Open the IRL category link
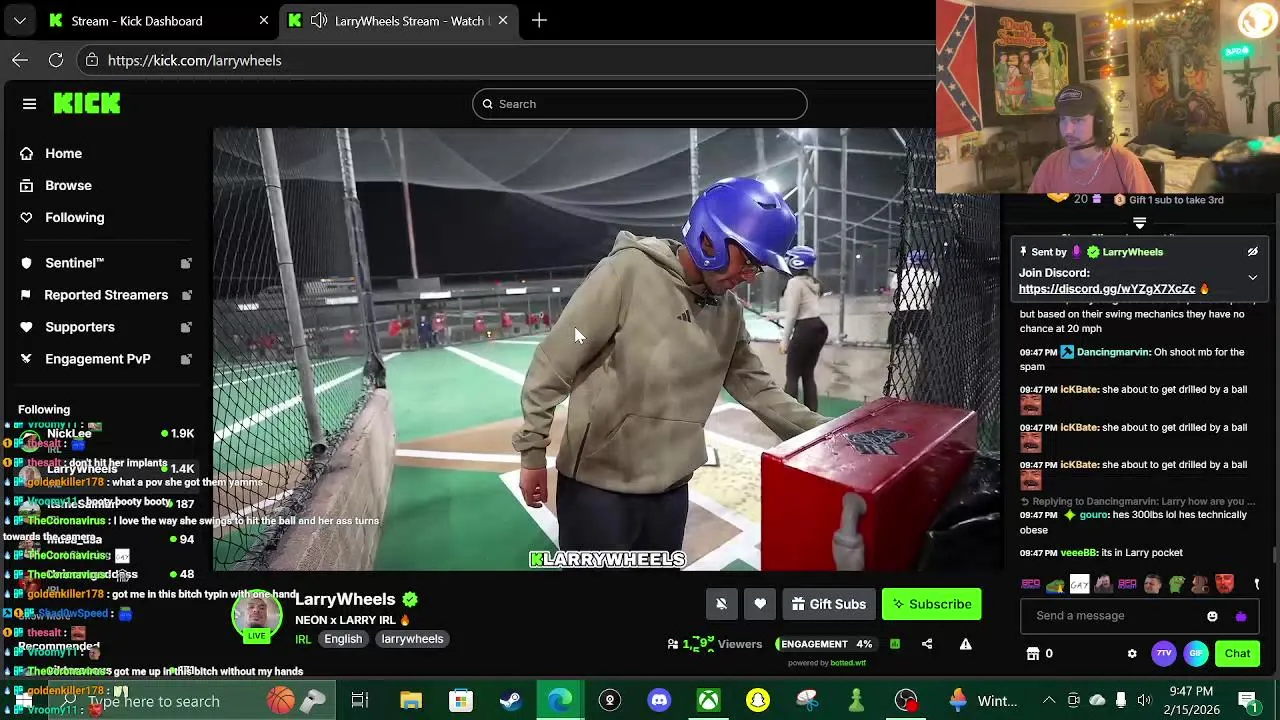This screenshot has width=1280, height=720. tap(303, 639)
